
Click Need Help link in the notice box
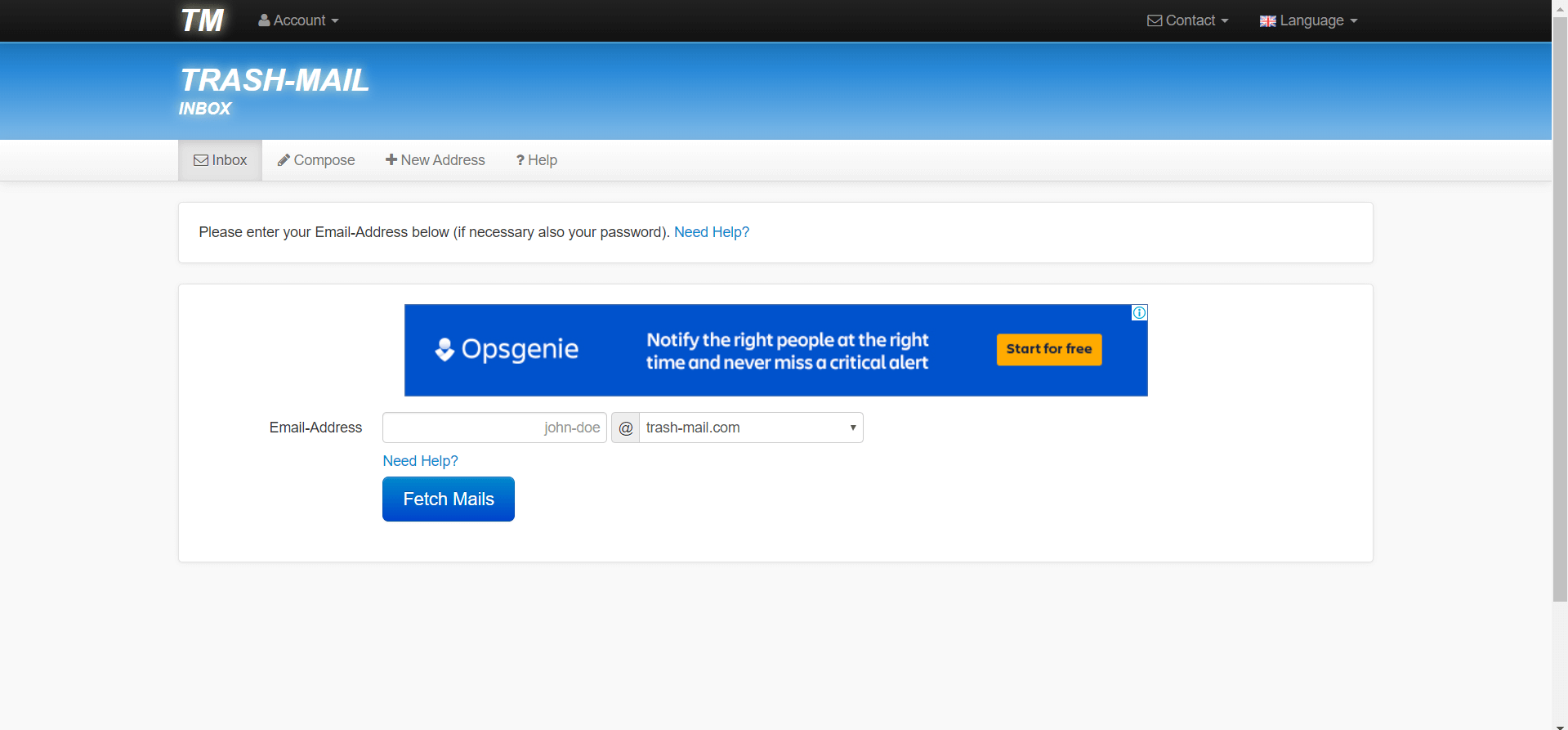click(711, 232)
